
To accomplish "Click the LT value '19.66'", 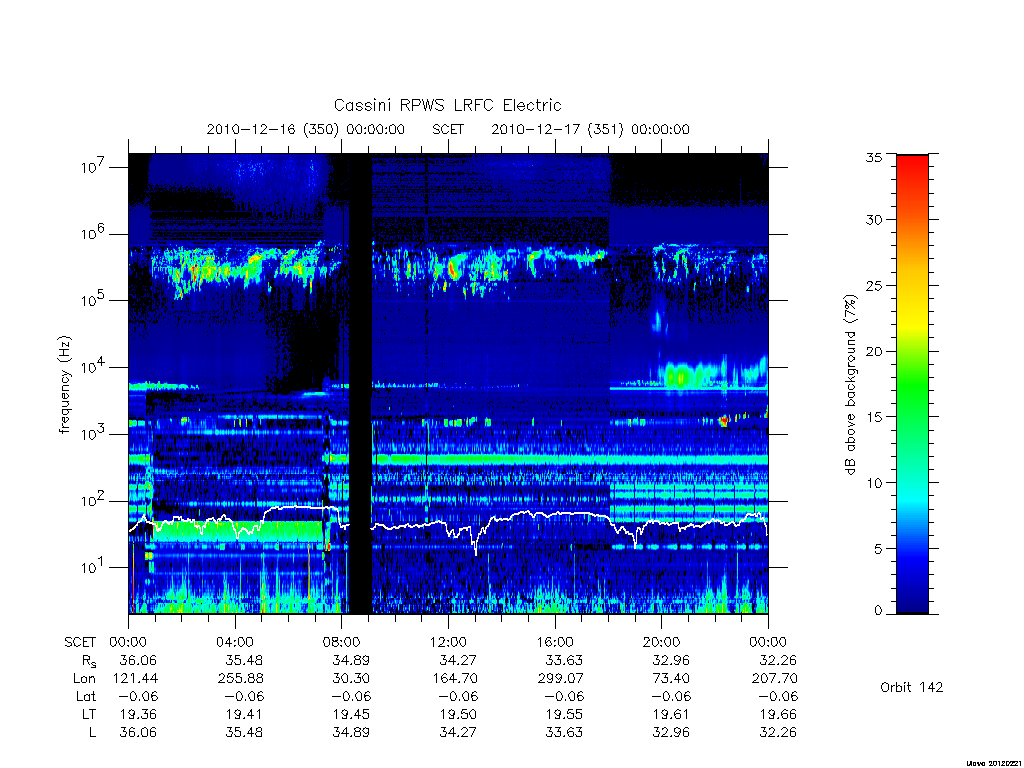I will (778, 714).
